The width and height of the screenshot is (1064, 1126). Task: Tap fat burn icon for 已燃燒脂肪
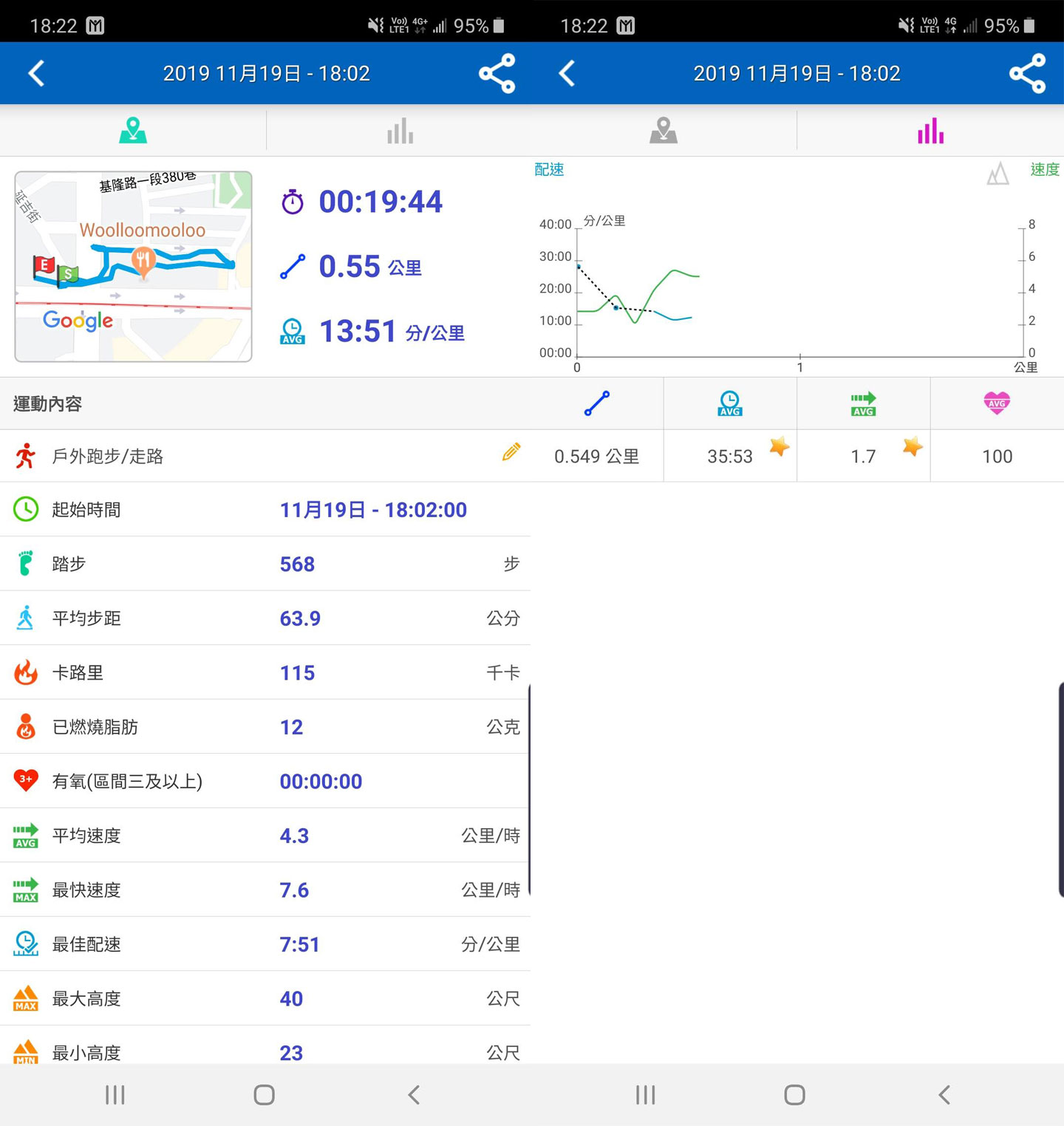click(x=26, y=727)
